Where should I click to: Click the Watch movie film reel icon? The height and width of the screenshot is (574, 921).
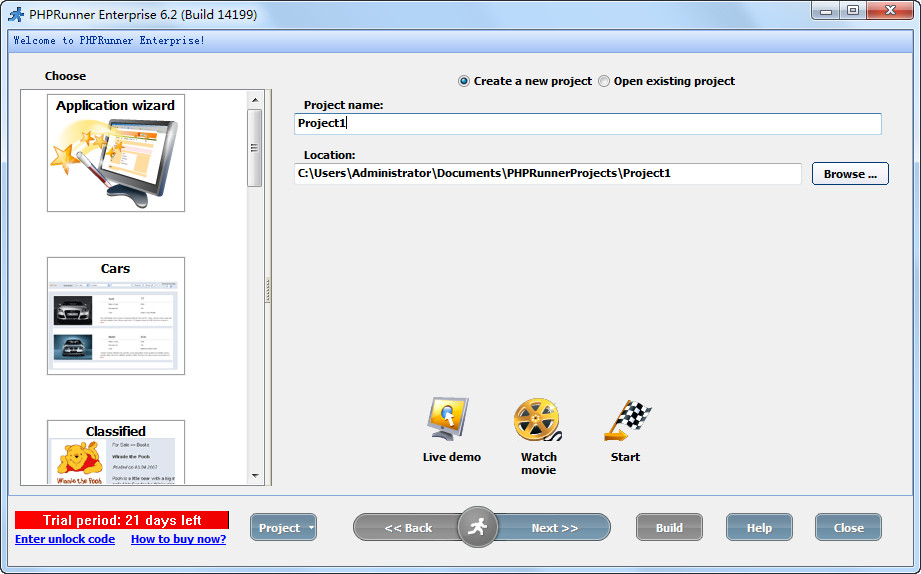click(x=537, y=419)
